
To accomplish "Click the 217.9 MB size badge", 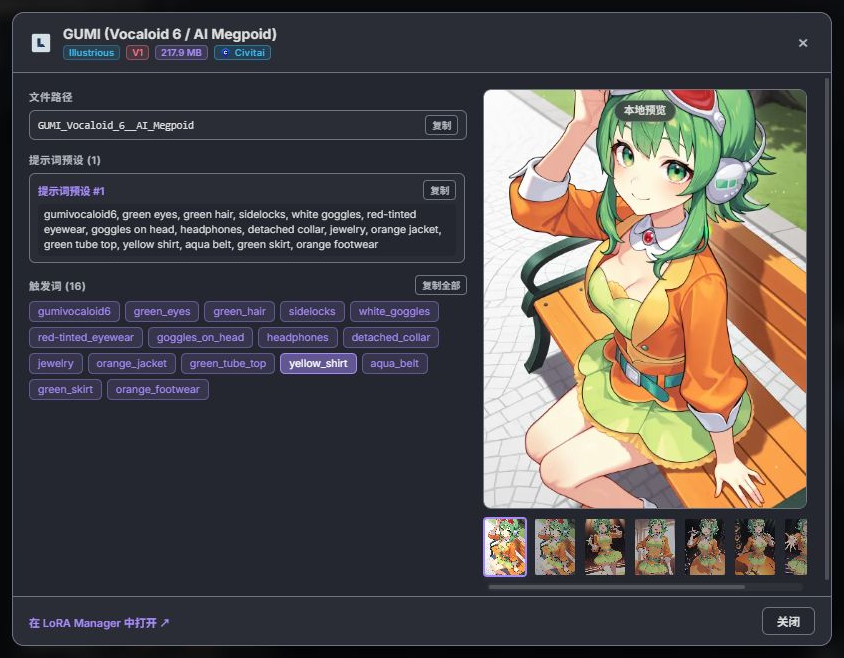I will [181, 53].
